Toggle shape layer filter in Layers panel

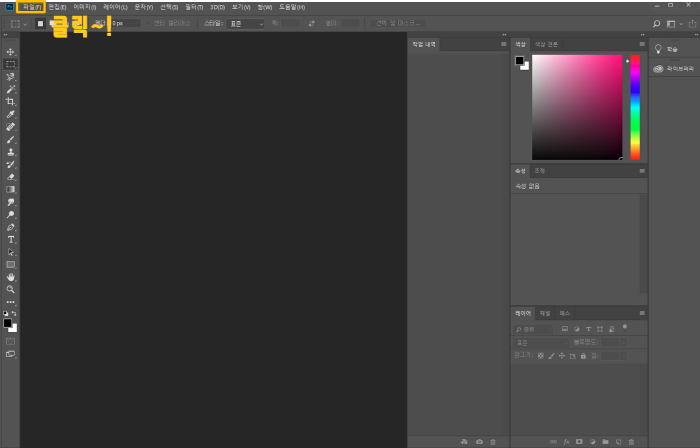click(x=600, y=329)
